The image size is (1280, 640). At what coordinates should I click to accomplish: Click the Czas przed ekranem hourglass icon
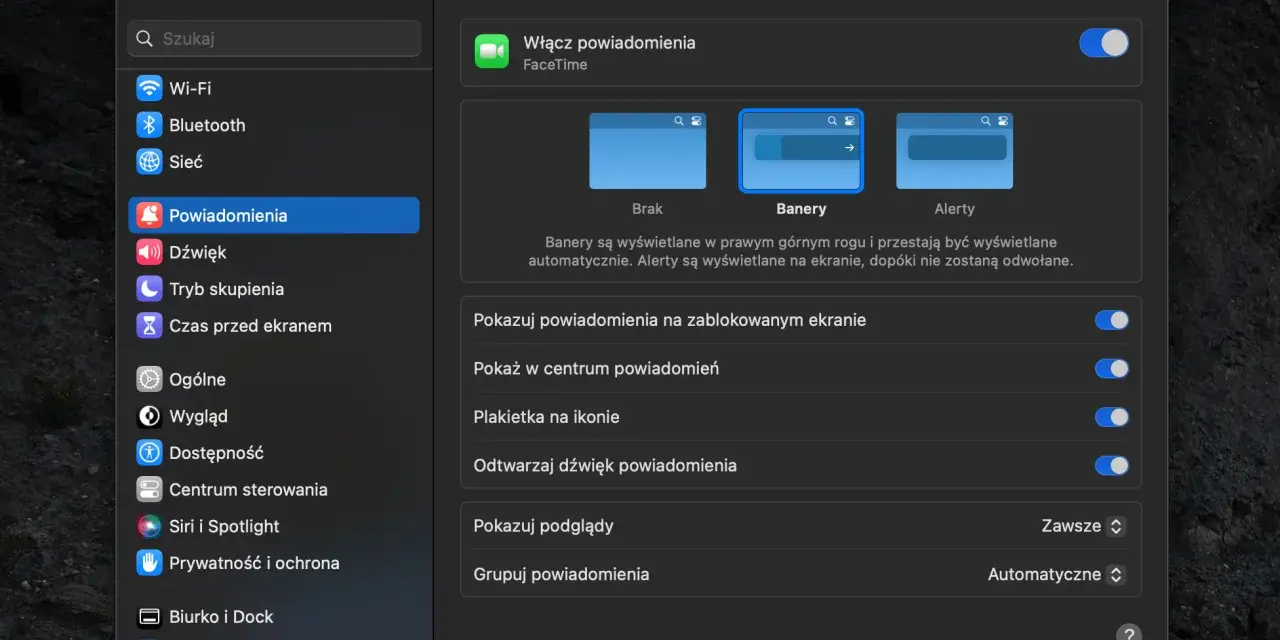pos(149,325)
